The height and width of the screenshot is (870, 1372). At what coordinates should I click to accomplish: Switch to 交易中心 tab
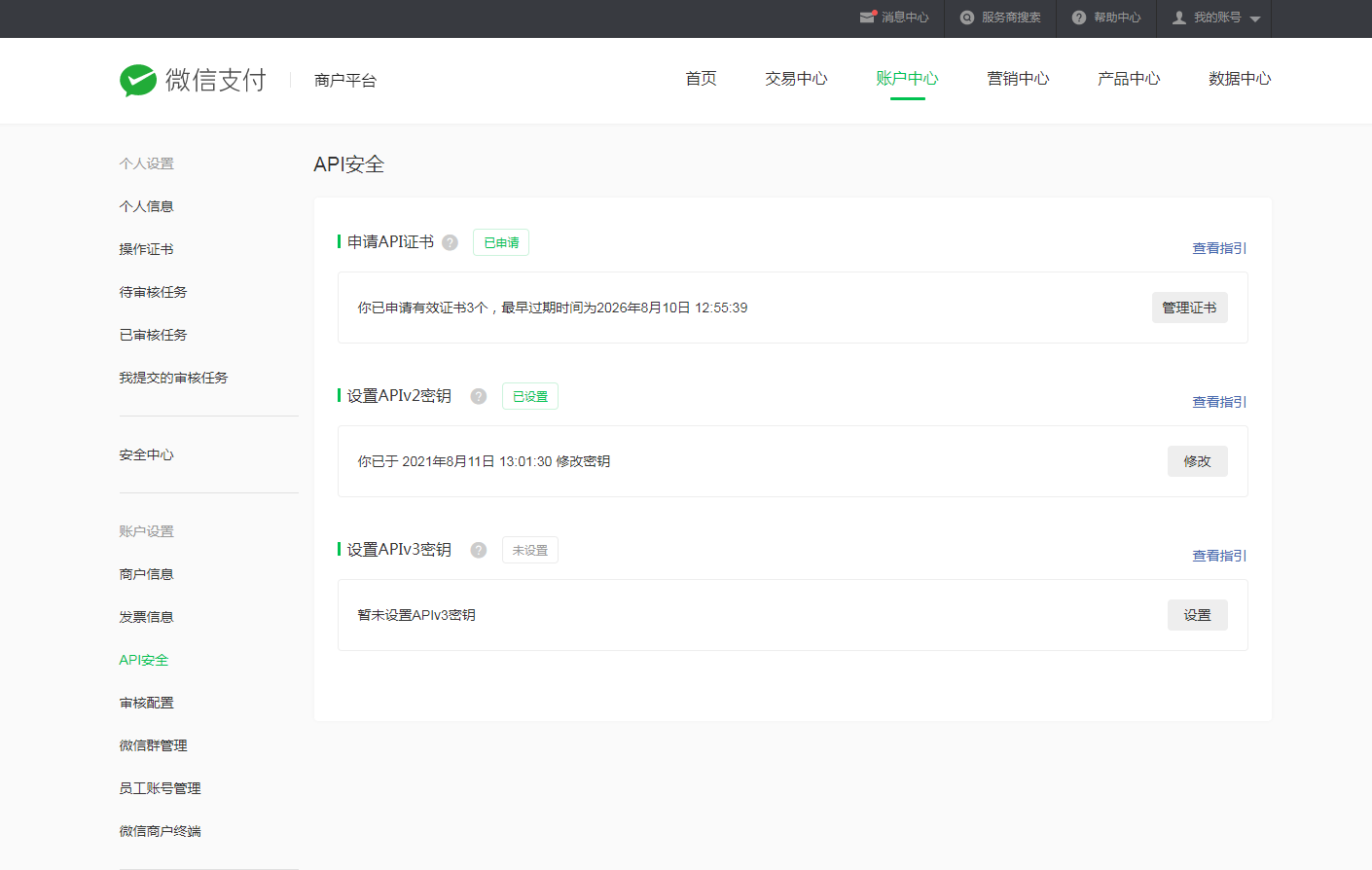[x=796, y=79]
